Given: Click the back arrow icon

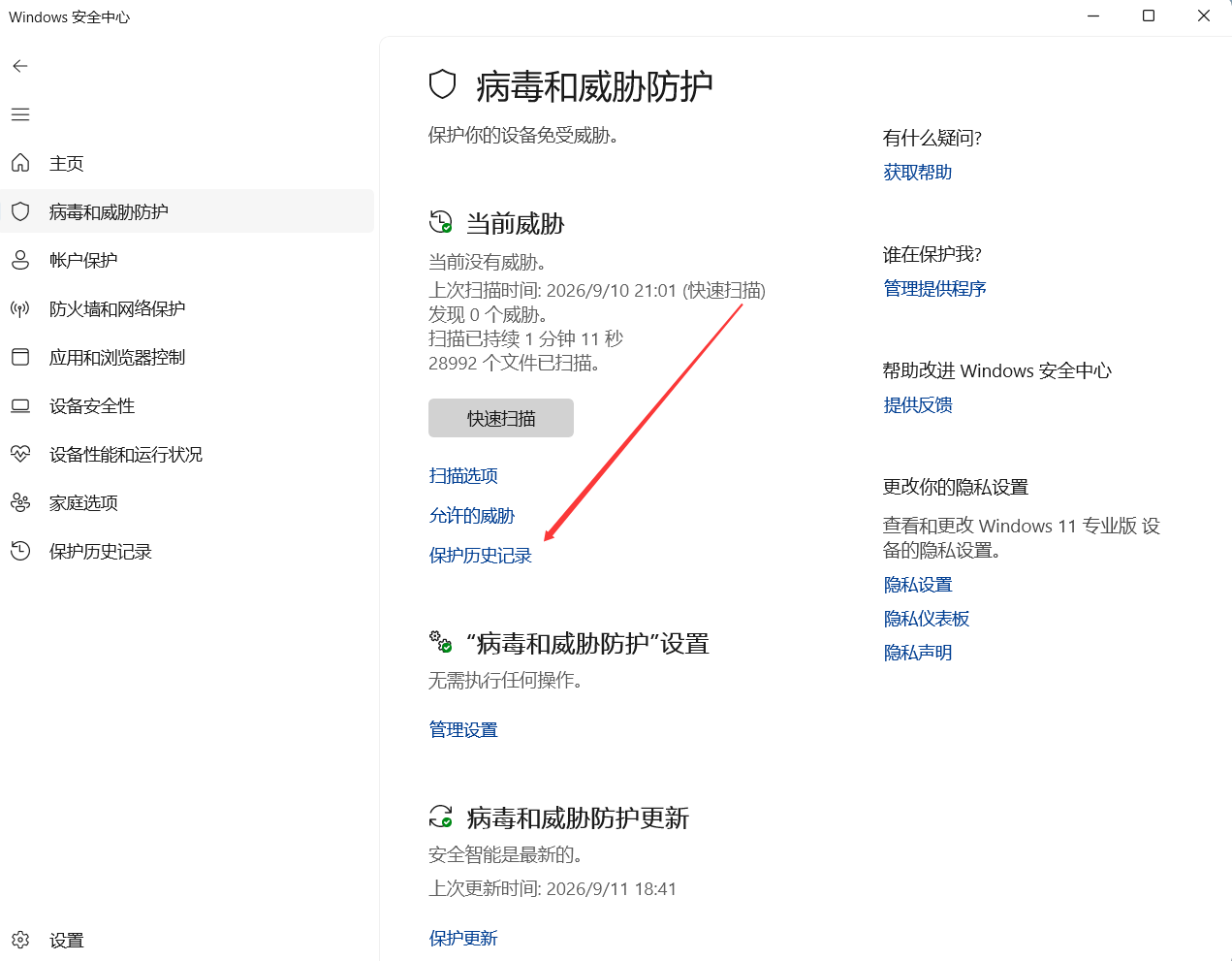Looking at the screenshot, I should (x=20, y=66).
